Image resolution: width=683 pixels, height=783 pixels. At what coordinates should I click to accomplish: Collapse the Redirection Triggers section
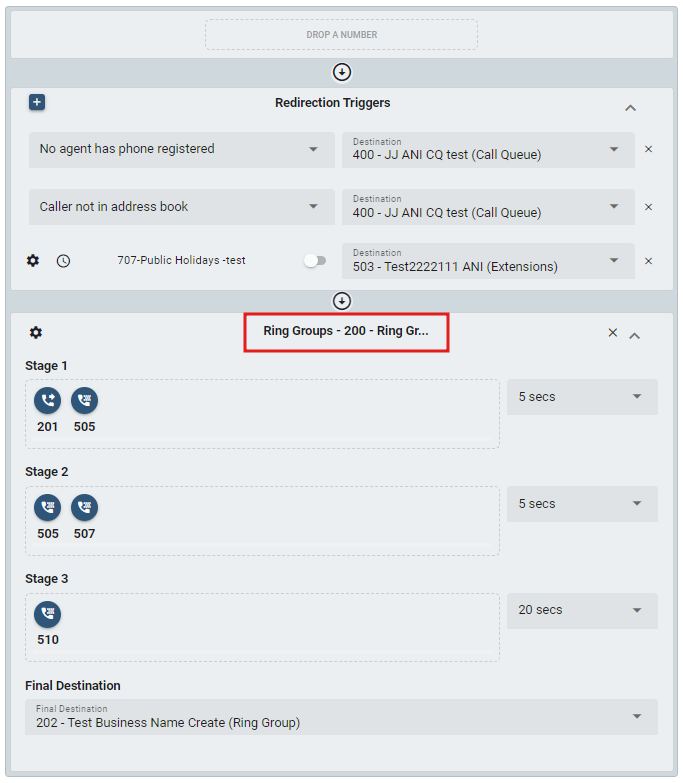[630, 107]
